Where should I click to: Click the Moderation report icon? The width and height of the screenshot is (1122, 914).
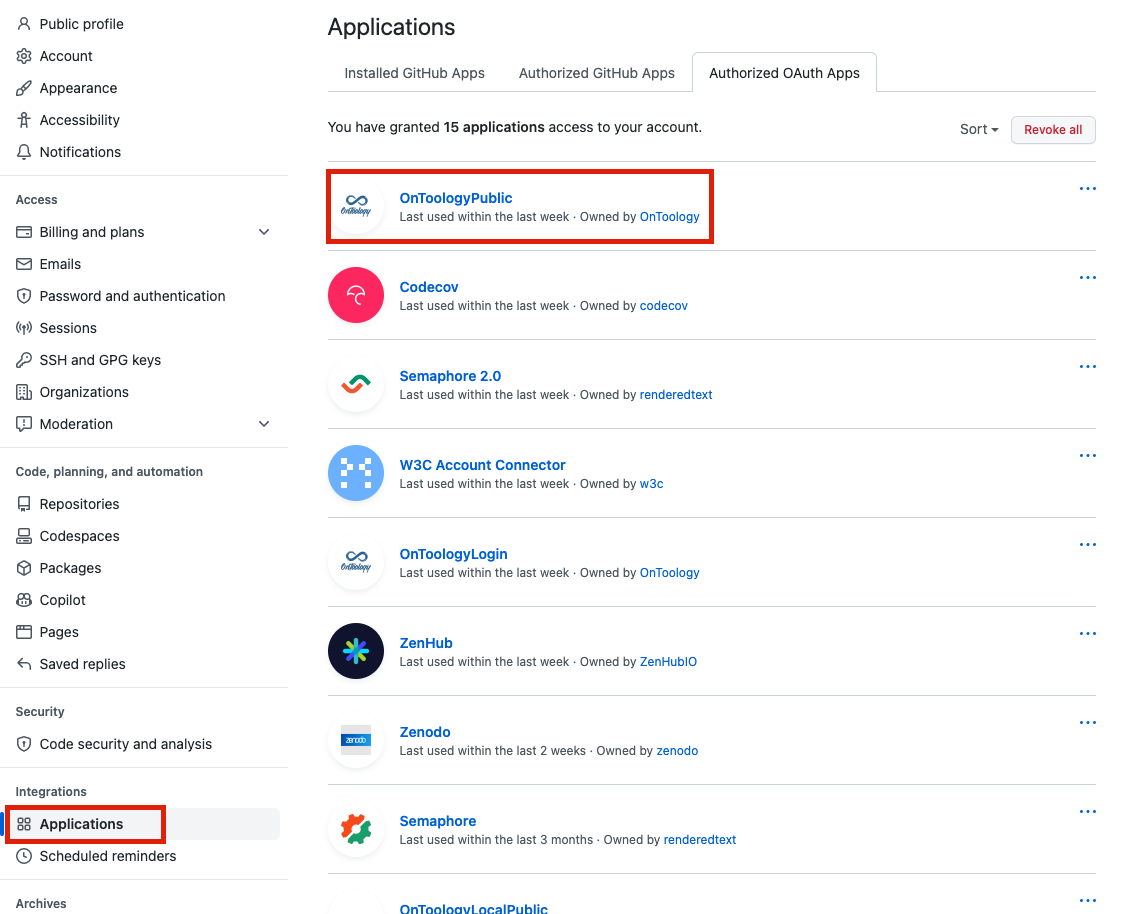point(24,424)
